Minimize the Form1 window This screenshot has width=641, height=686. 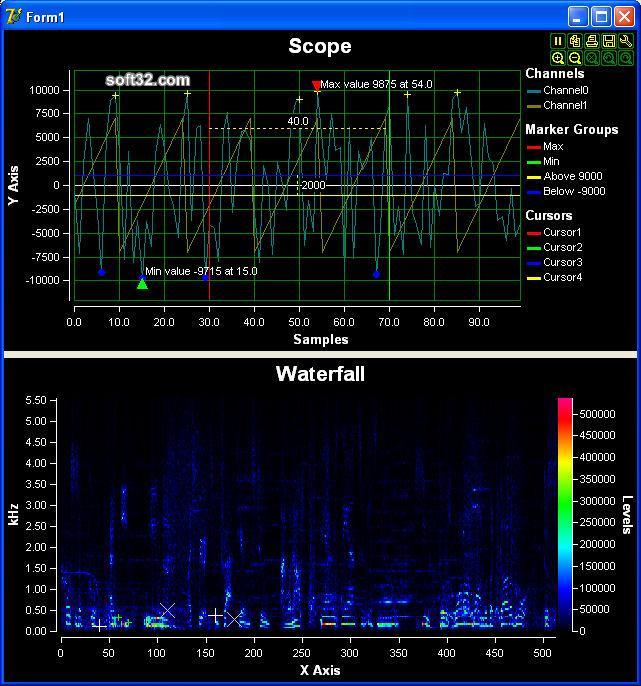(578, 17)
